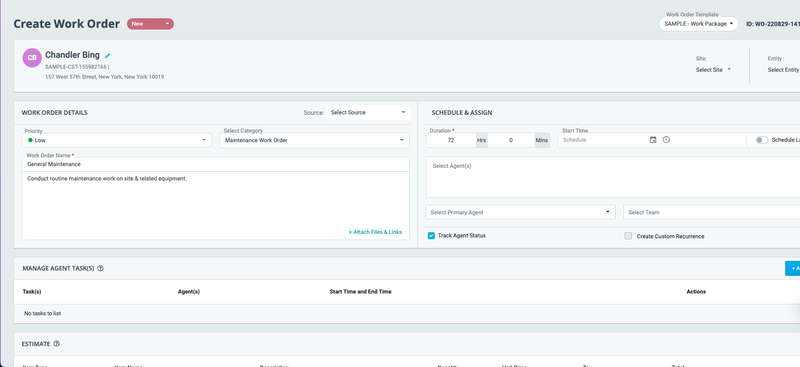Toggle the Schedule Later switch
Image resolution: width=800 pixels, height=367 pixels.
pos(761,140)
